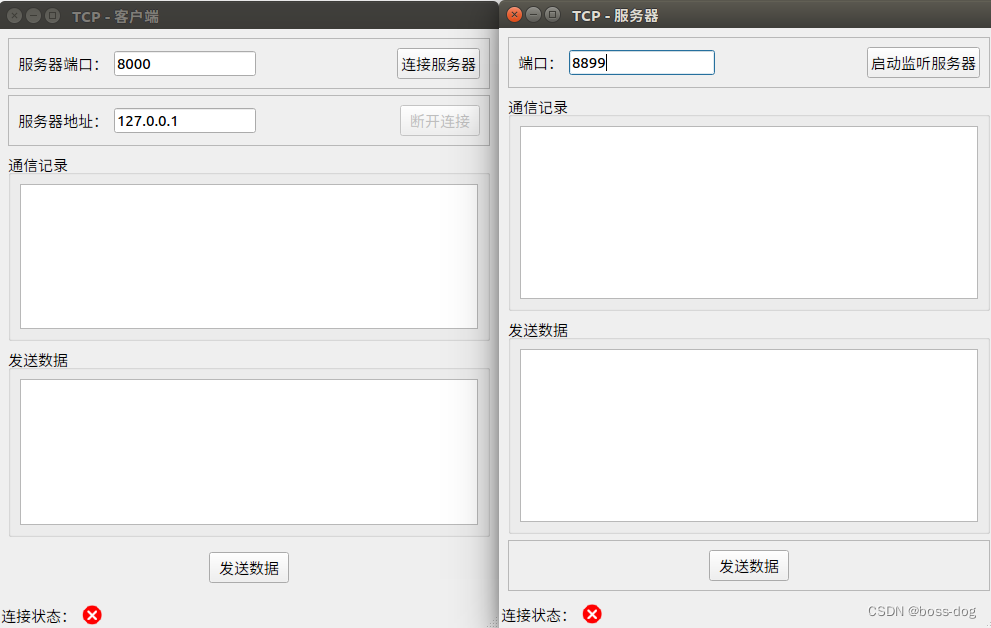Click the server 端口: label
This screenshot has height=628, width=991.
[536, 63]
